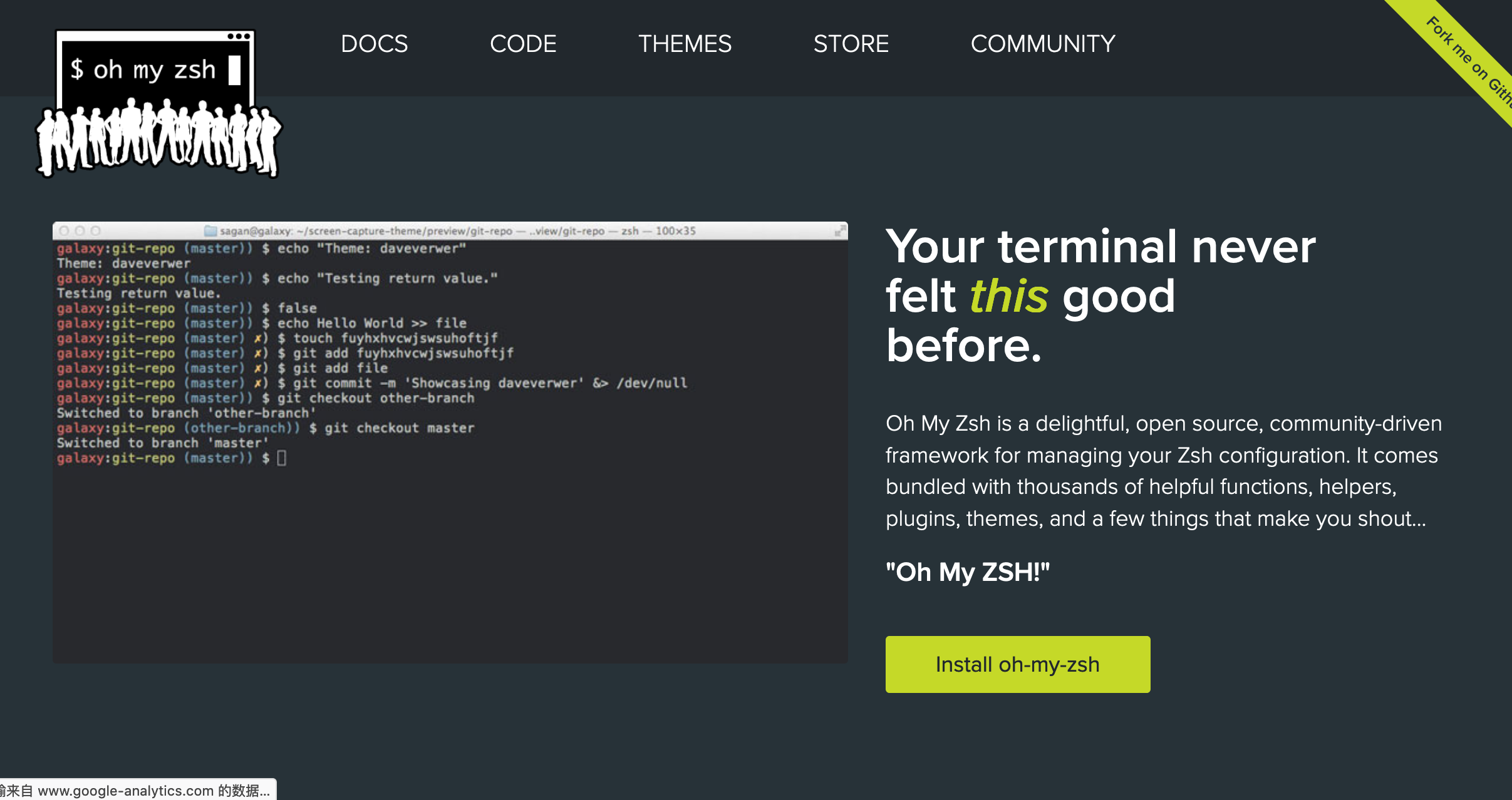Click the daveverwer theme terminal preview image

point(450,538)
